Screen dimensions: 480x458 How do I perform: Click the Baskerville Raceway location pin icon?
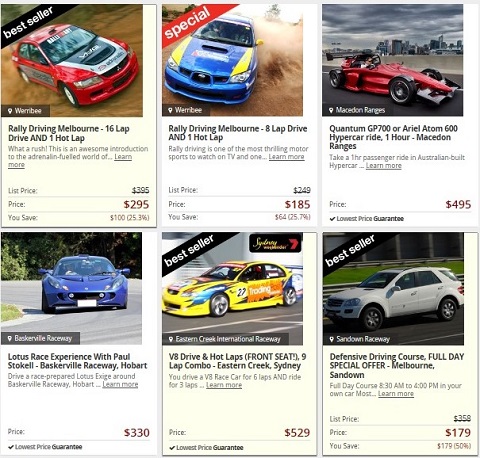[10, 338]
